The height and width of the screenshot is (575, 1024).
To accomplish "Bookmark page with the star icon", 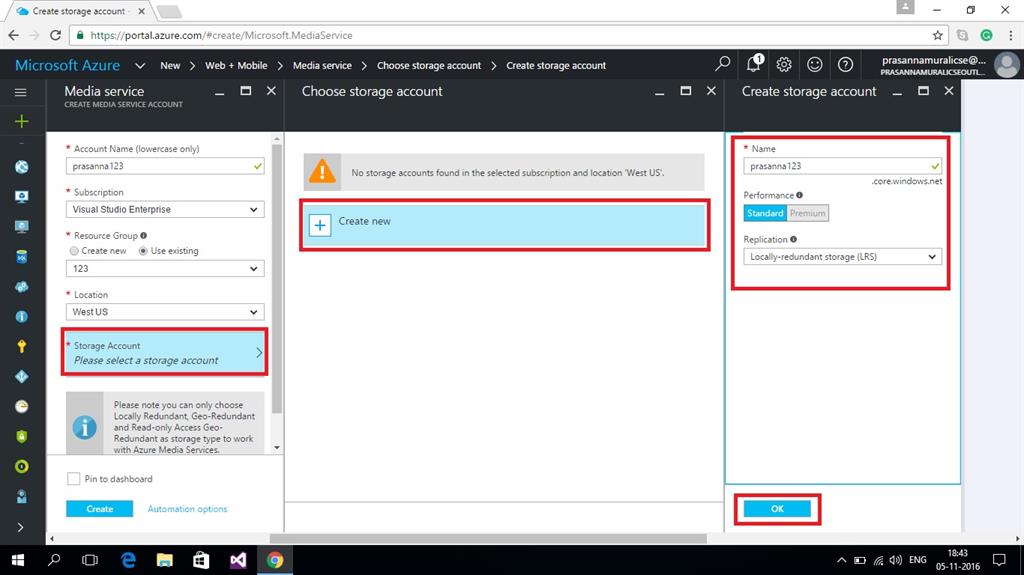I will coord(938,35).
